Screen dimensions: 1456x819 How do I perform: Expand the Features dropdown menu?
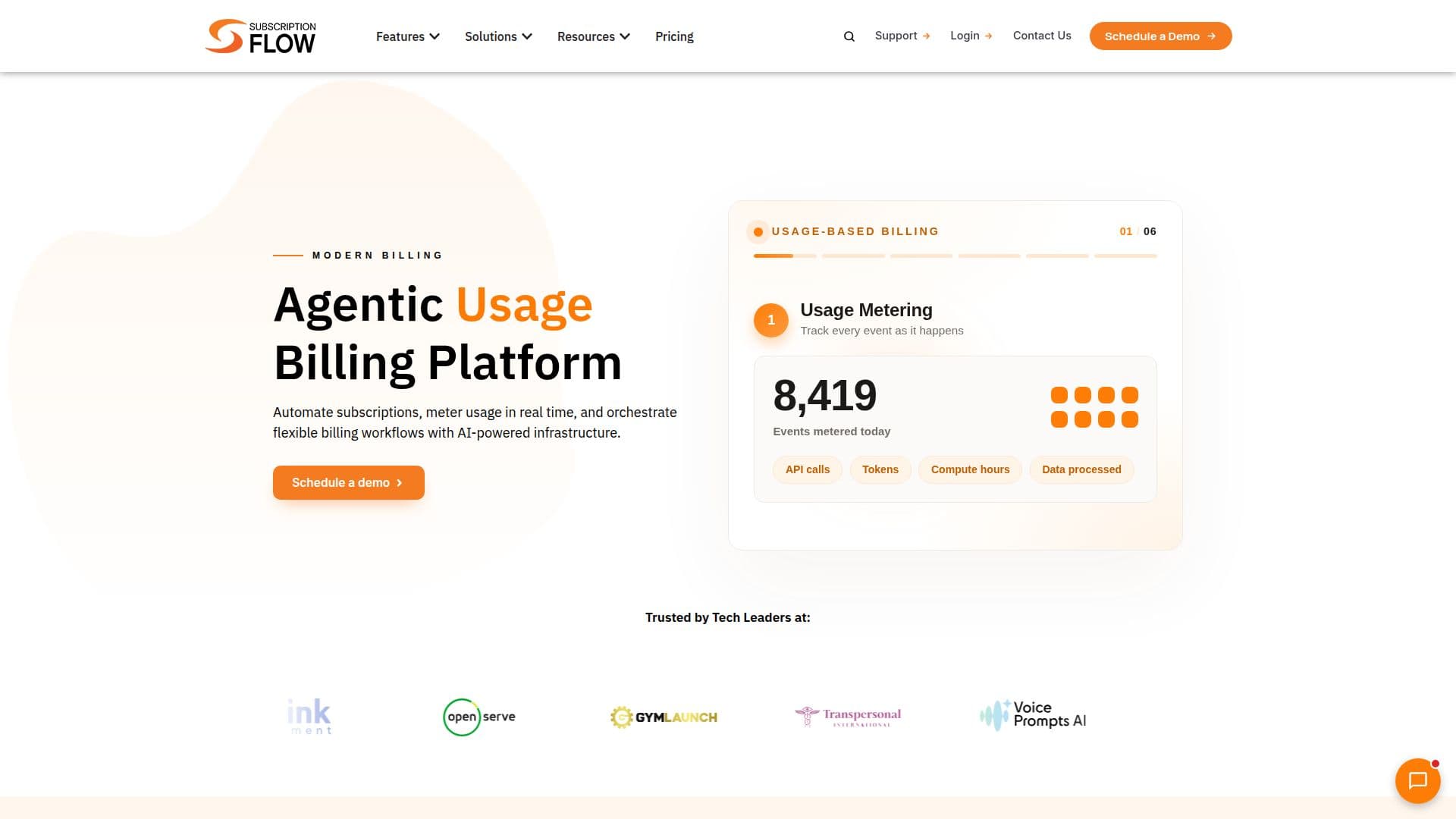pos(408,36)
